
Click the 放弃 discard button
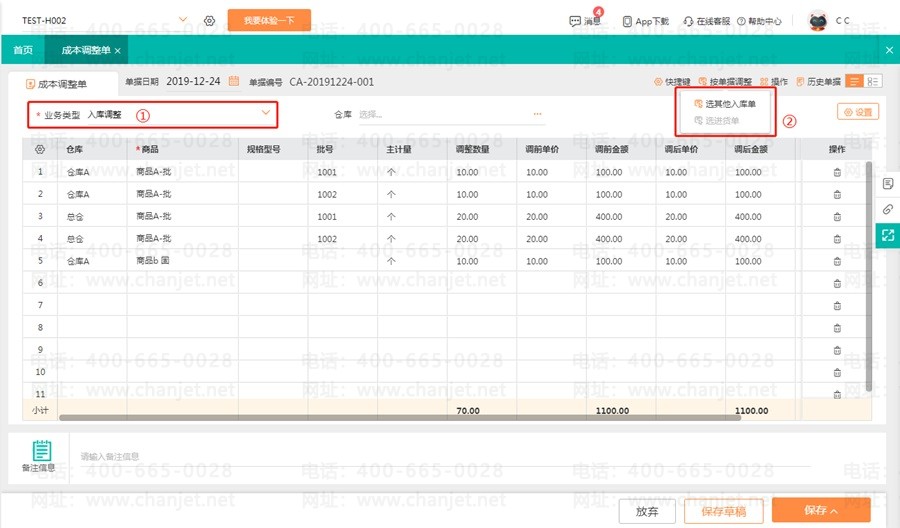647,511
